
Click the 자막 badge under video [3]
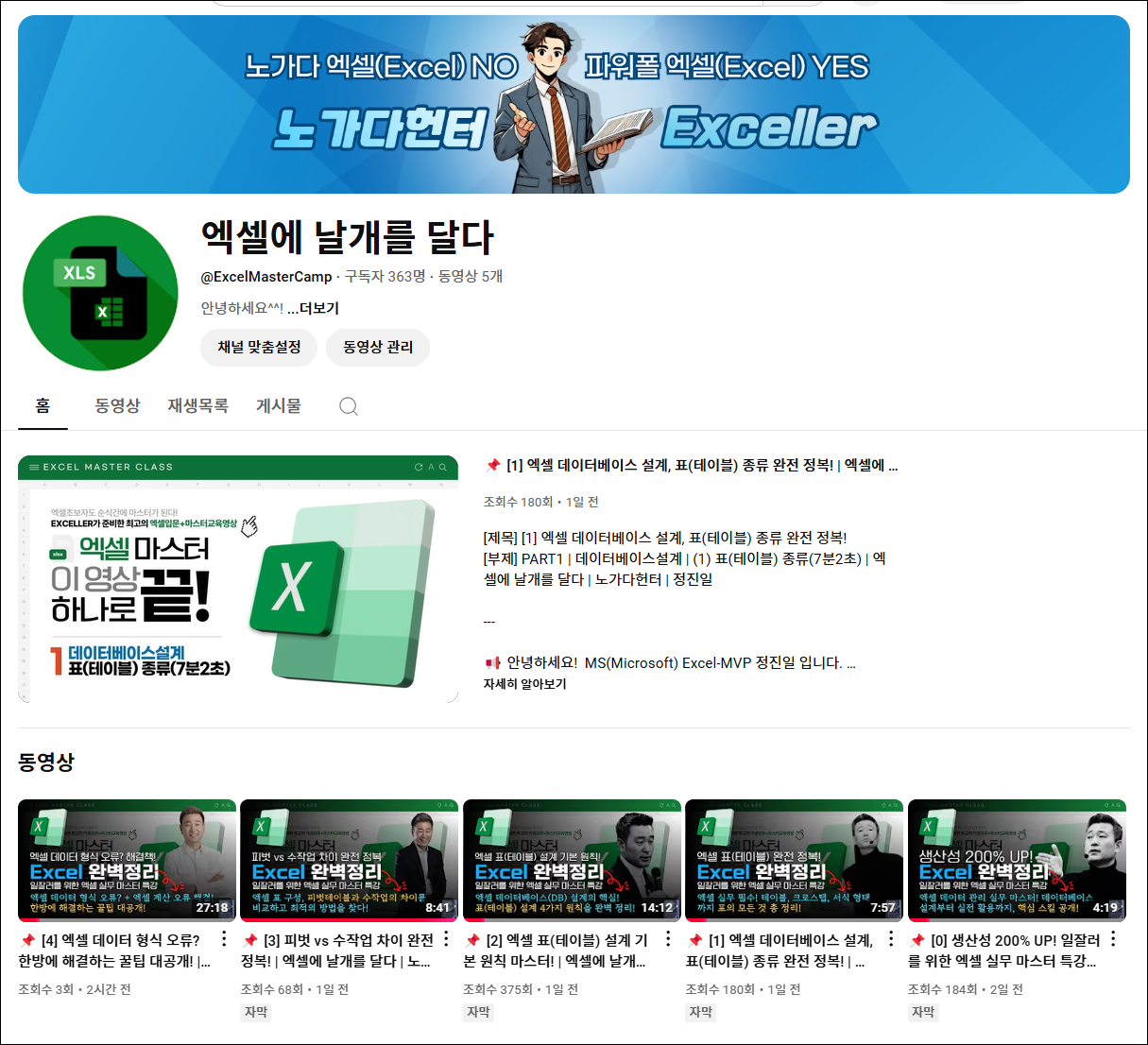[256, 1012]
